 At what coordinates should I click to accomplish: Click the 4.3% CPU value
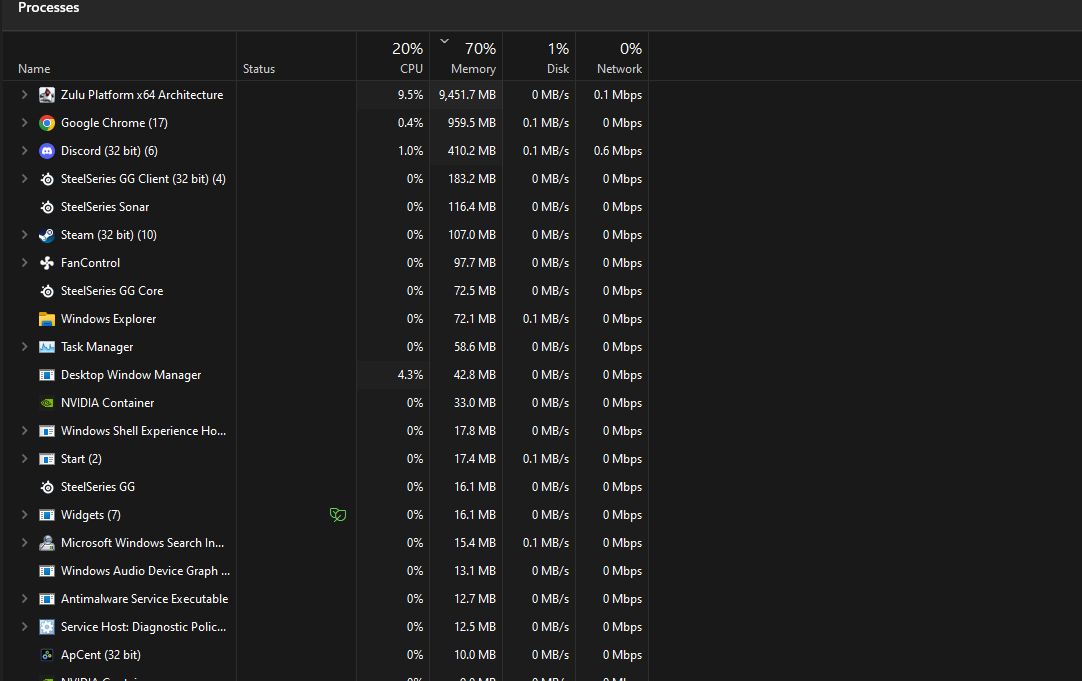click(x=411, y=375)
